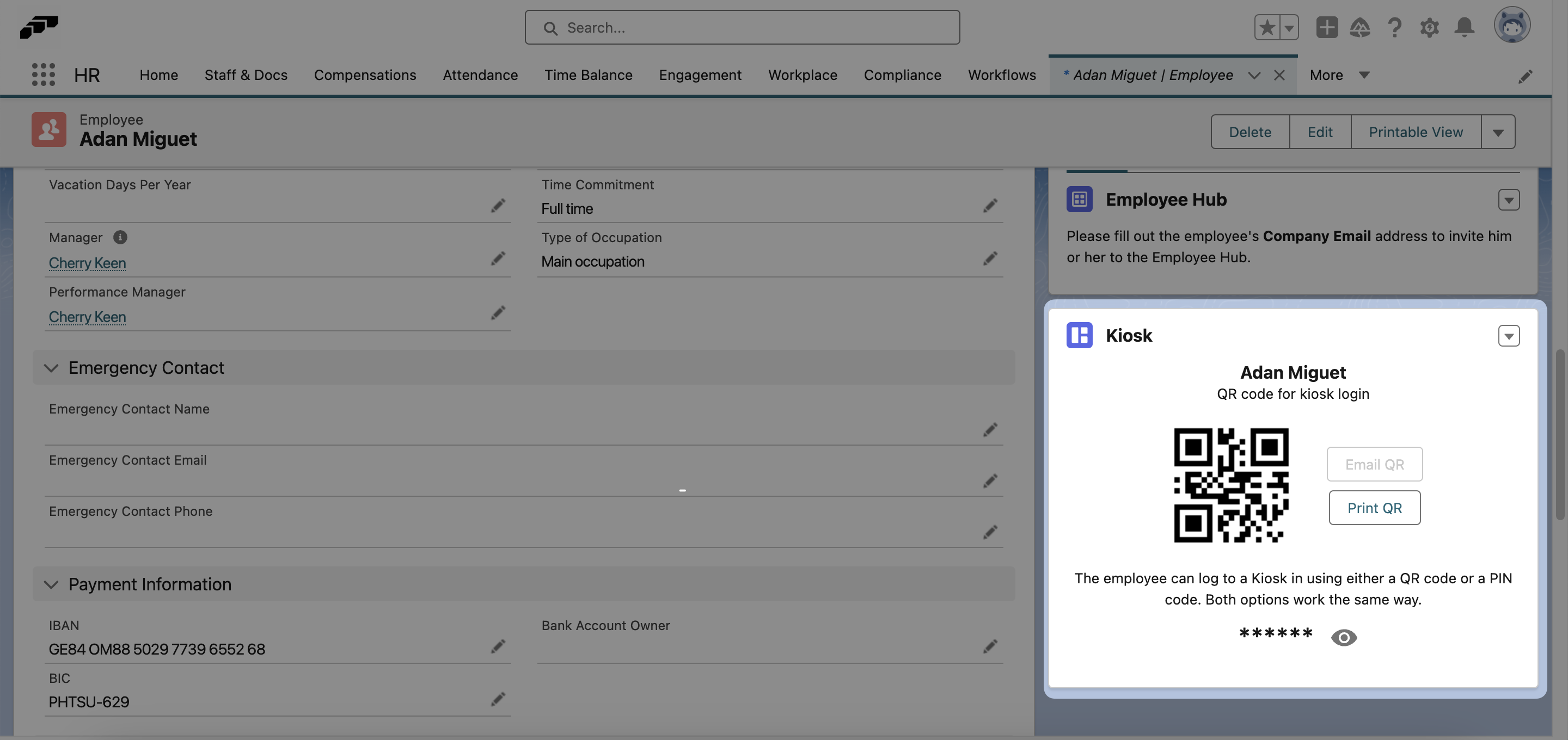Open Setup gear icon

click(x=1429, y=27)
